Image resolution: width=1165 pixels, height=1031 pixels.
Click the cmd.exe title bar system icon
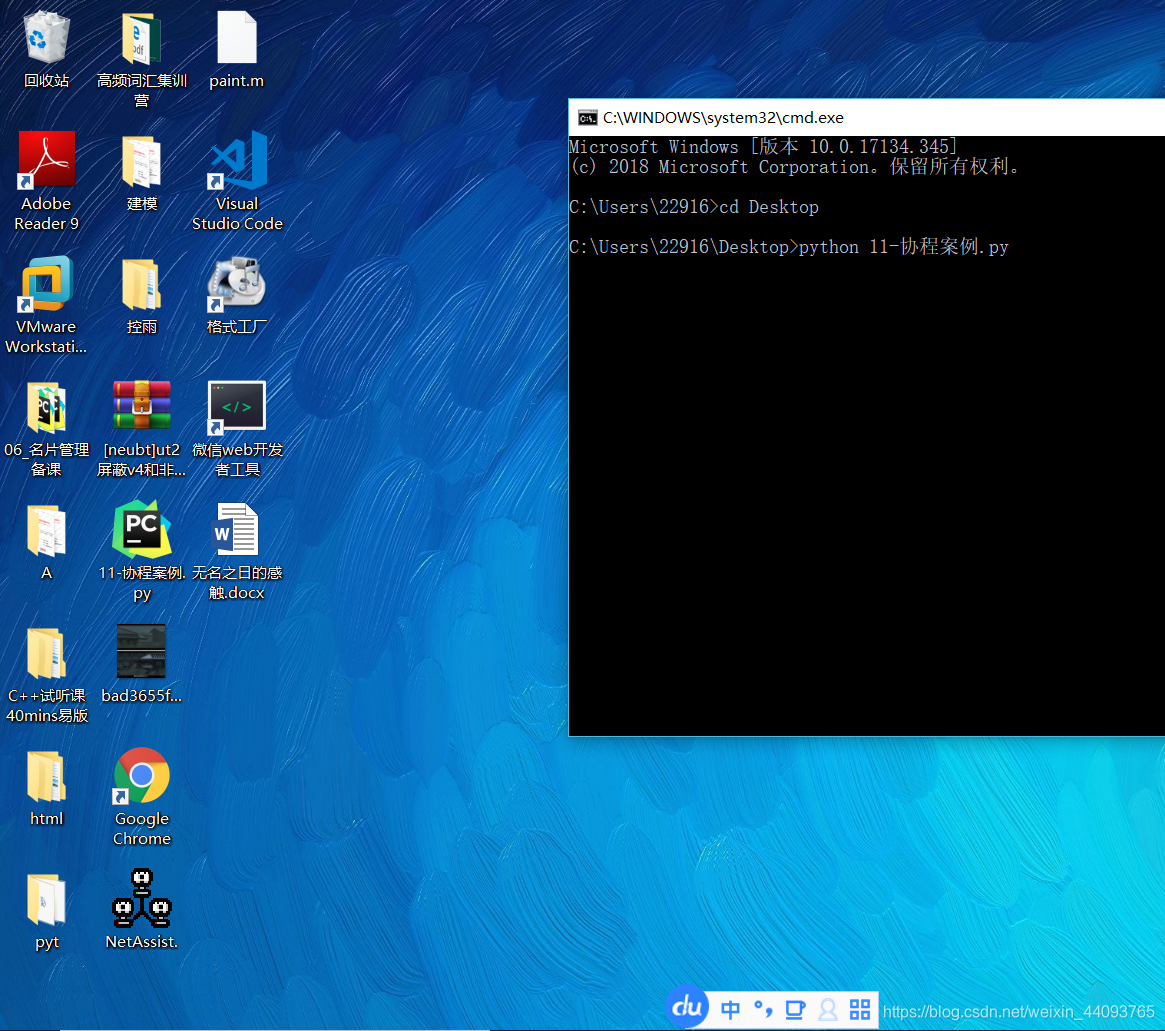pos(588,118)
